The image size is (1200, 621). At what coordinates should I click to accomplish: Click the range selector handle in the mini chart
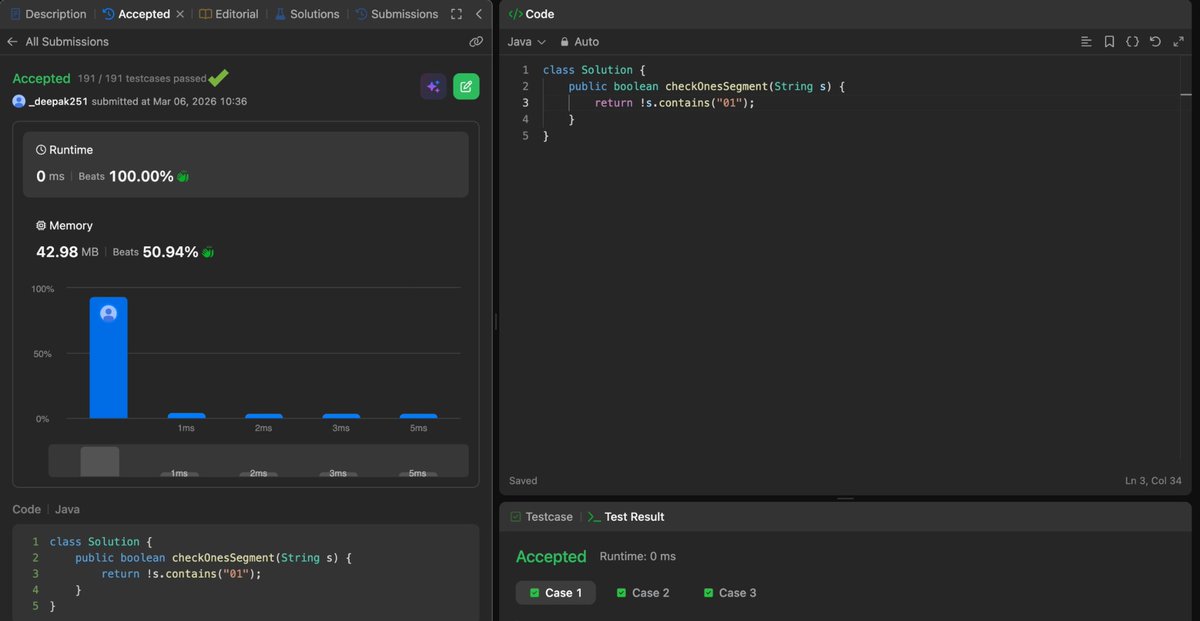(100, 461)
